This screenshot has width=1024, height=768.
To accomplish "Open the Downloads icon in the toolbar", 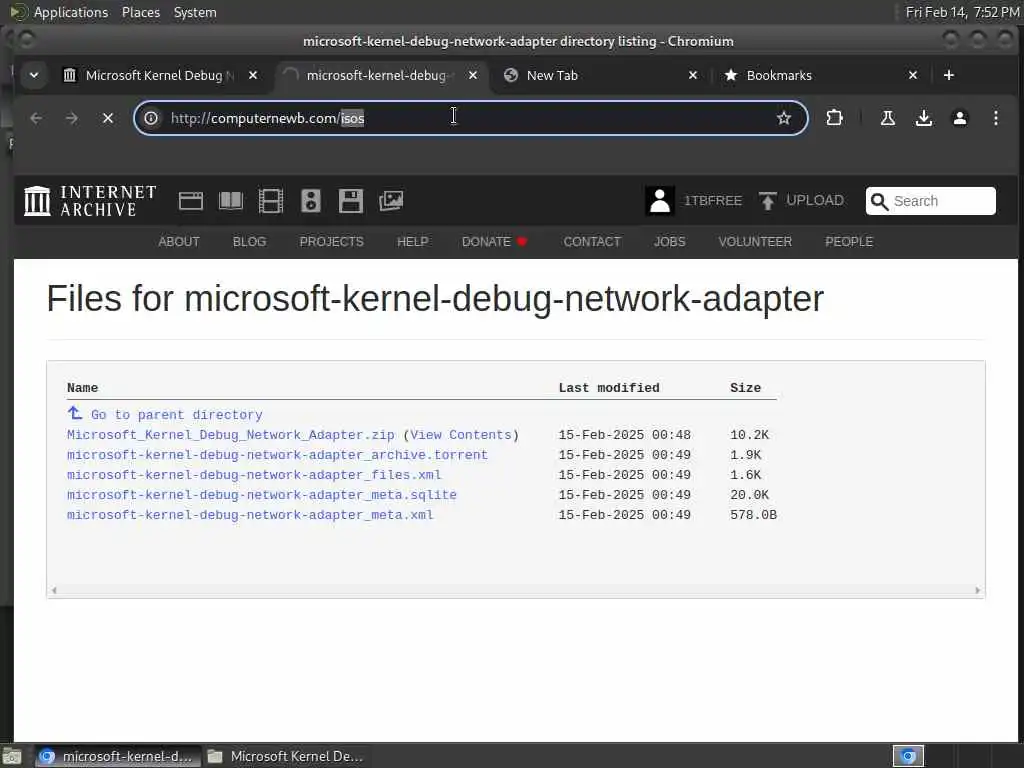I will [x=923, y=118].
